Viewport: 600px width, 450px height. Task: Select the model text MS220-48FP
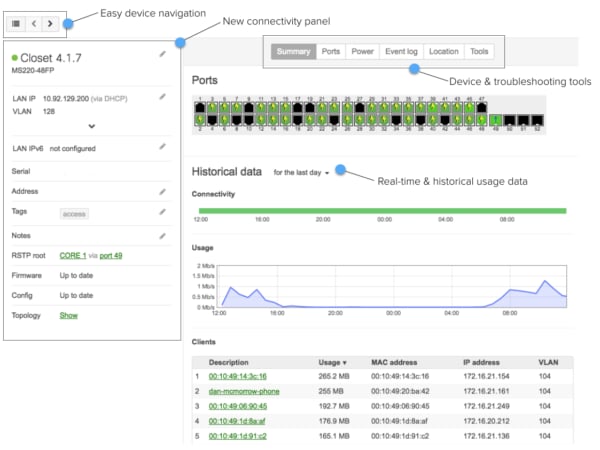coord(33,70)
